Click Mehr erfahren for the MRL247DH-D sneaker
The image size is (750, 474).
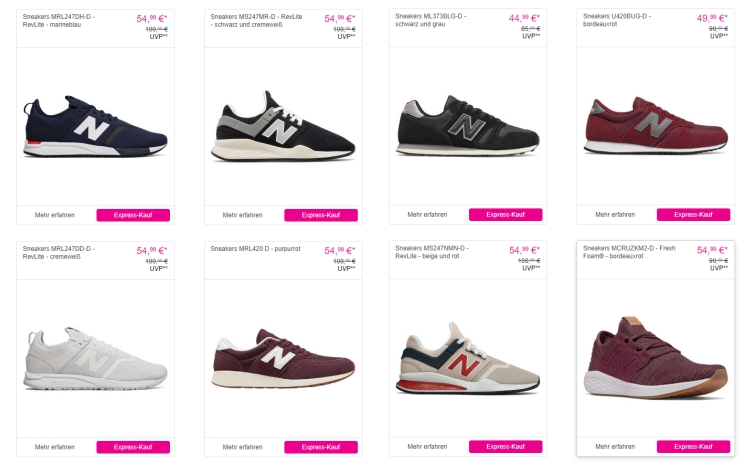[55, 215]
